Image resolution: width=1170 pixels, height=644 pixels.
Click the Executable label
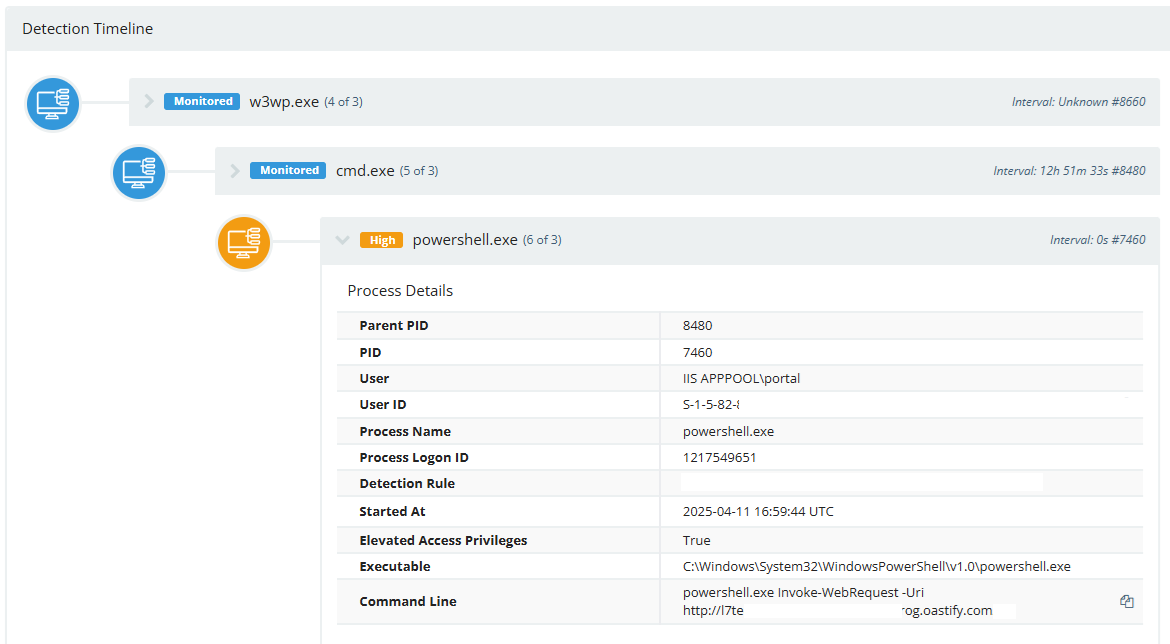click(395, 566)
